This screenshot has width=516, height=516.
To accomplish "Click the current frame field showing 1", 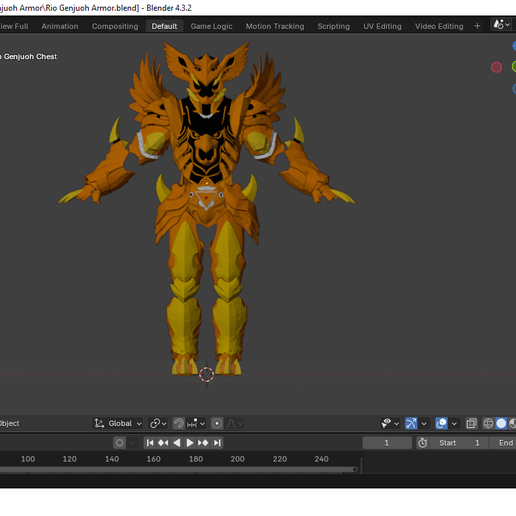I will click(x=387, y=443).
